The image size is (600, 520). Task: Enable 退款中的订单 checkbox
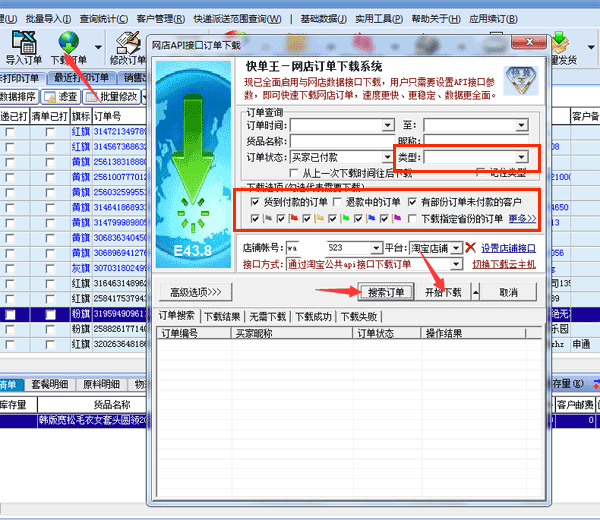pos(337,202)
